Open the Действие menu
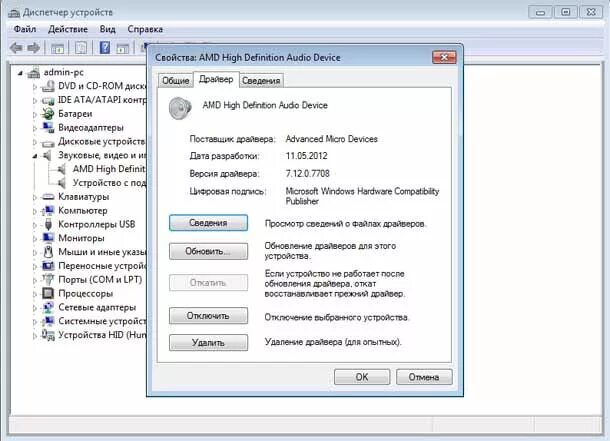The height and width of the screenshot is (441, 610). tap(68, 29)
